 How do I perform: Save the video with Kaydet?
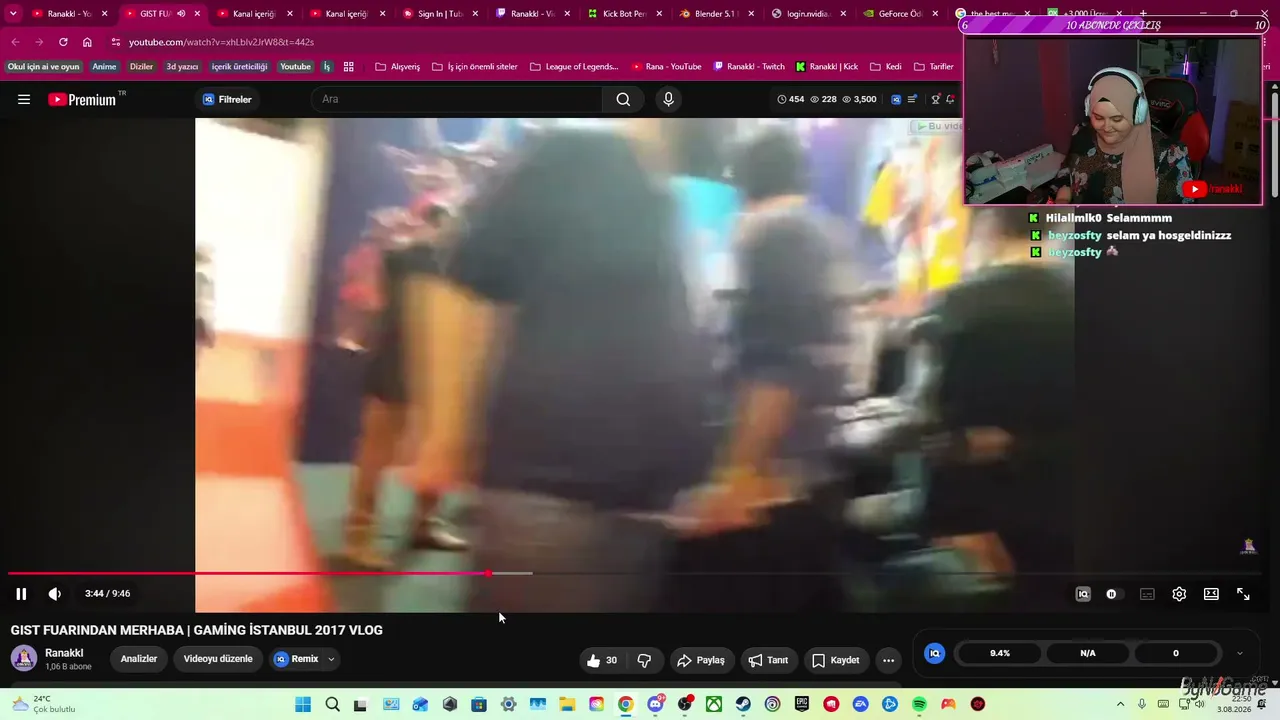835,660
